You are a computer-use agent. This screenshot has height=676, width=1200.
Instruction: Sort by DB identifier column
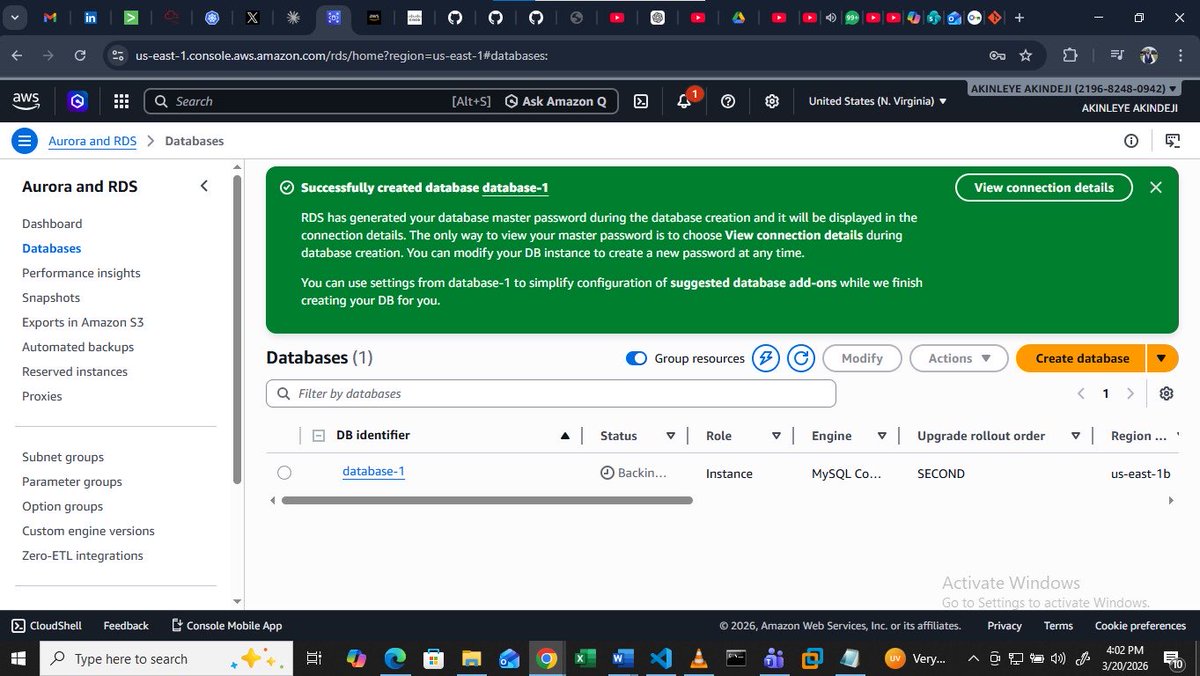tap(565, 436)
